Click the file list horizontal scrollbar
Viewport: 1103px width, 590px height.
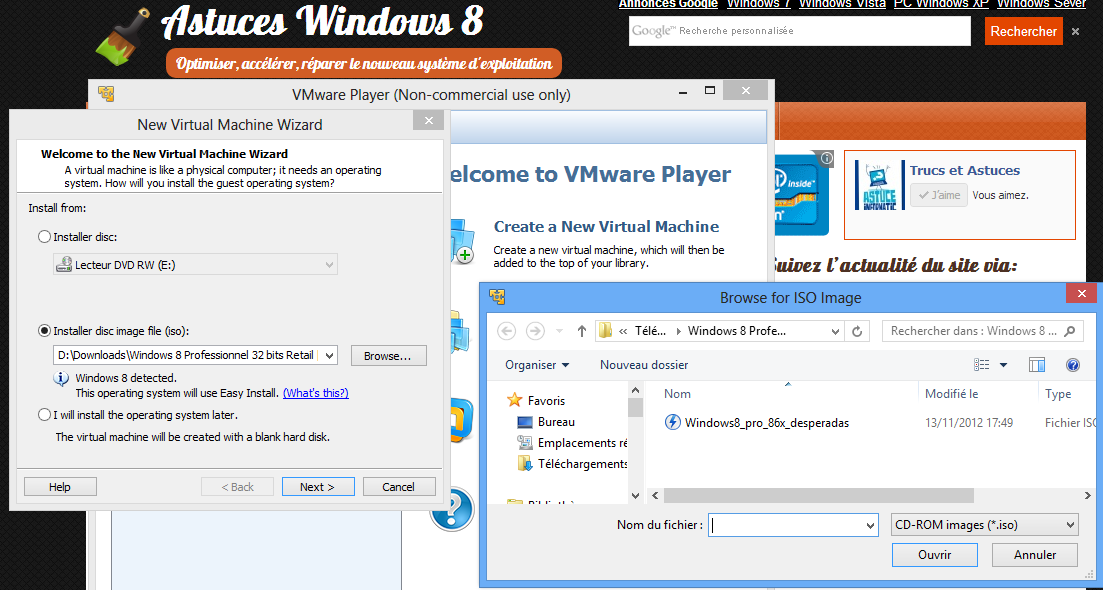pos(819,496)
